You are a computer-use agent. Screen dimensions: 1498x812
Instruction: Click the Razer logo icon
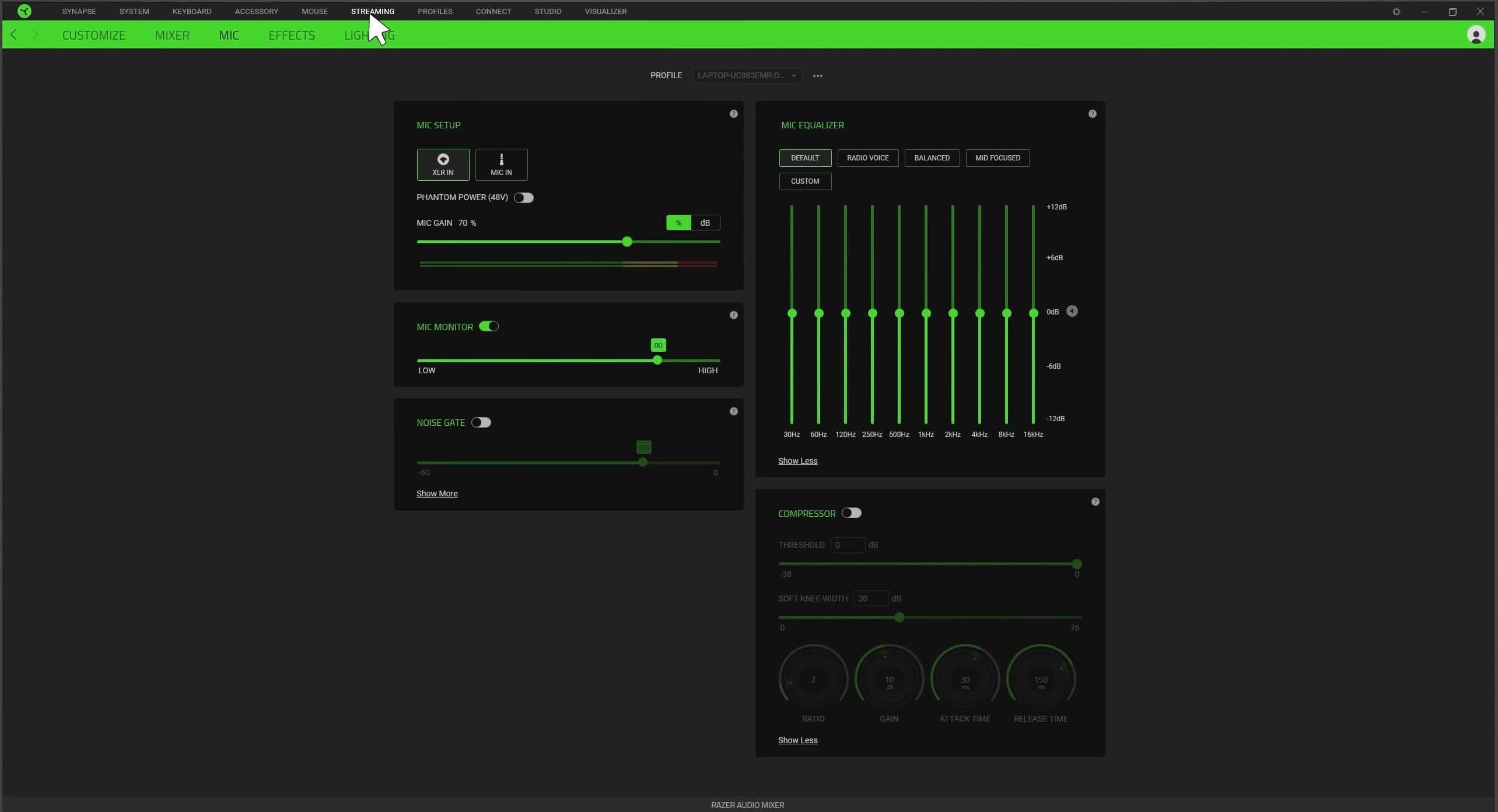point(24,11)
